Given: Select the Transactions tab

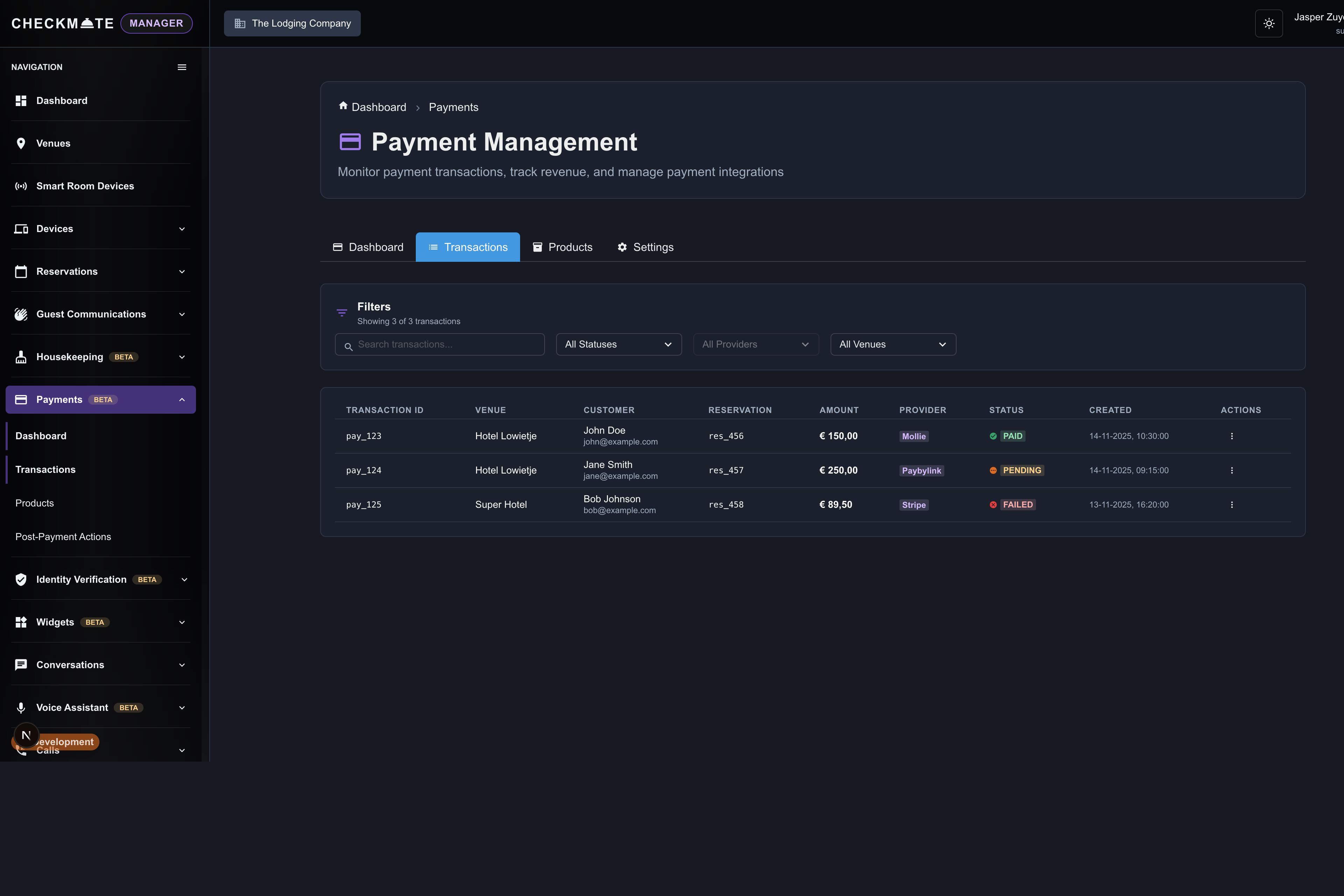Looking at the screenshot, I should click(x=468, y=247).
